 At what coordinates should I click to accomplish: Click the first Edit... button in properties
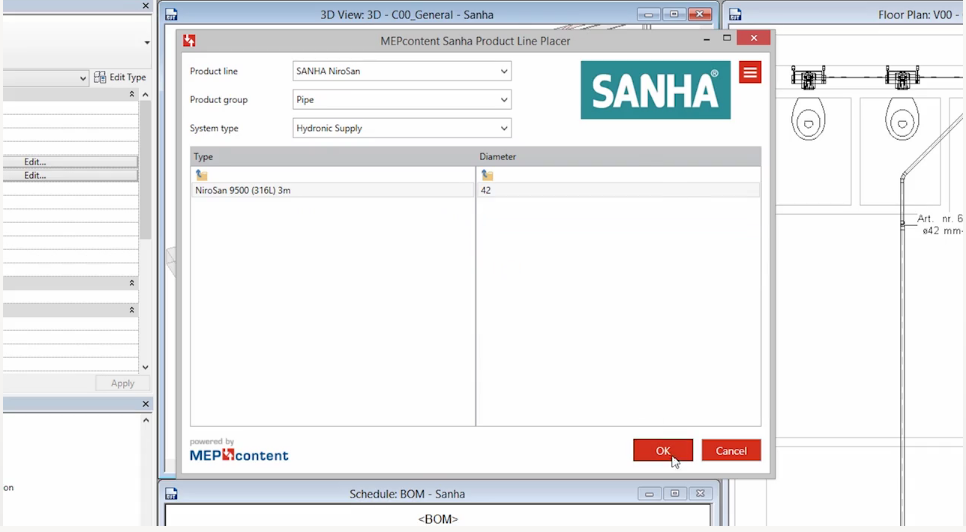click(x=70, y=162)
